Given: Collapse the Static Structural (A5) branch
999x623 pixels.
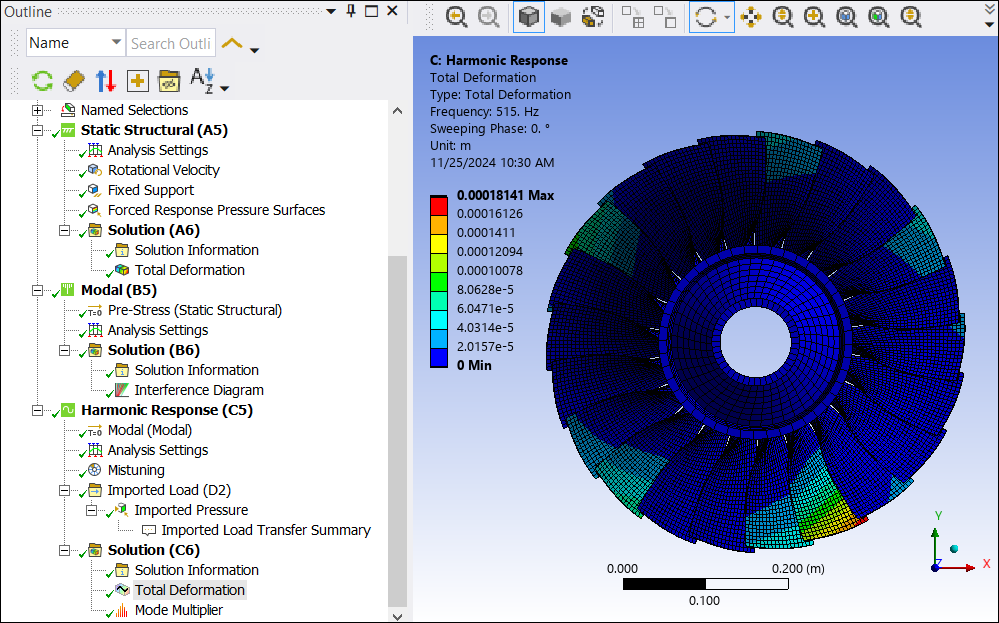Looking at the screenshot, I should click(38, 130).
